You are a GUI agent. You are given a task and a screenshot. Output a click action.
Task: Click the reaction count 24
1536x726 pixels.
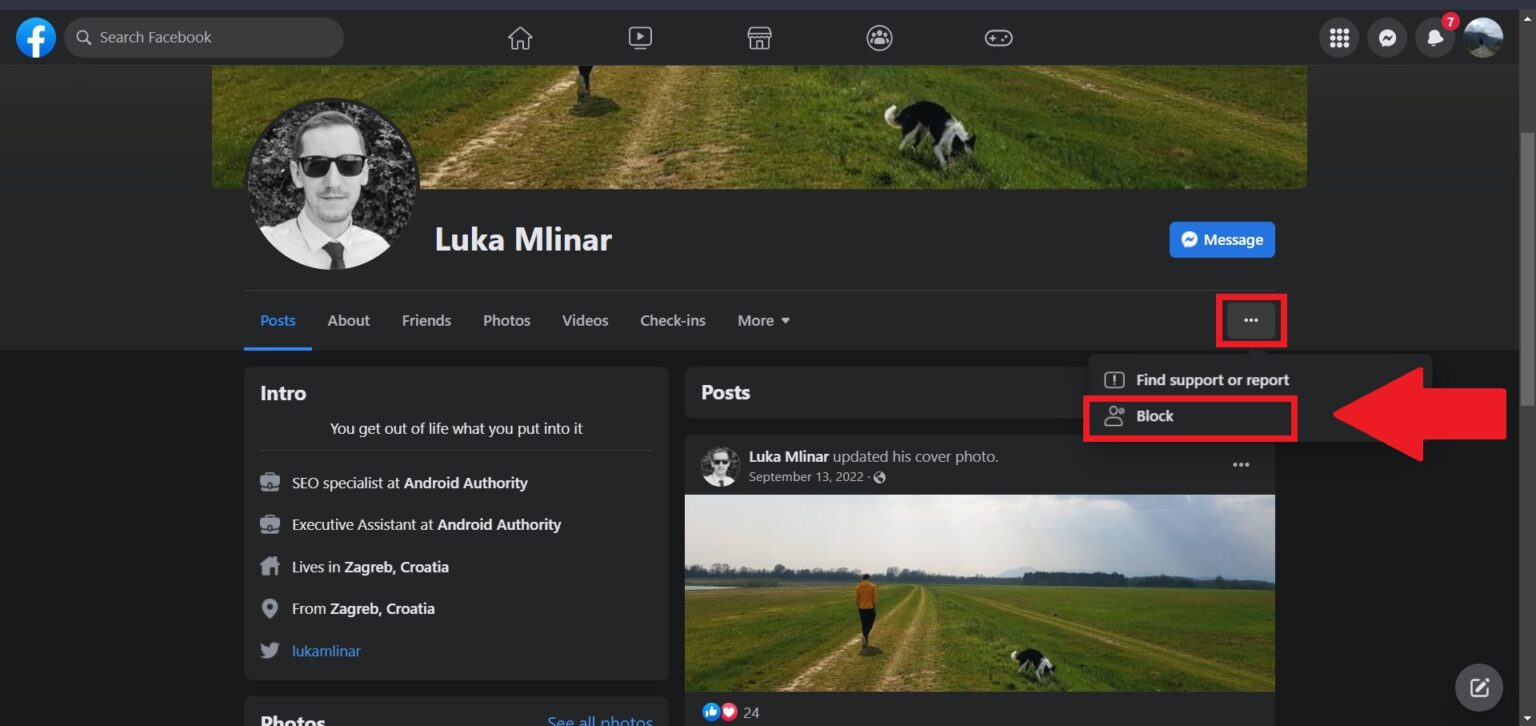pyautogui.click(x=751, y=712)
